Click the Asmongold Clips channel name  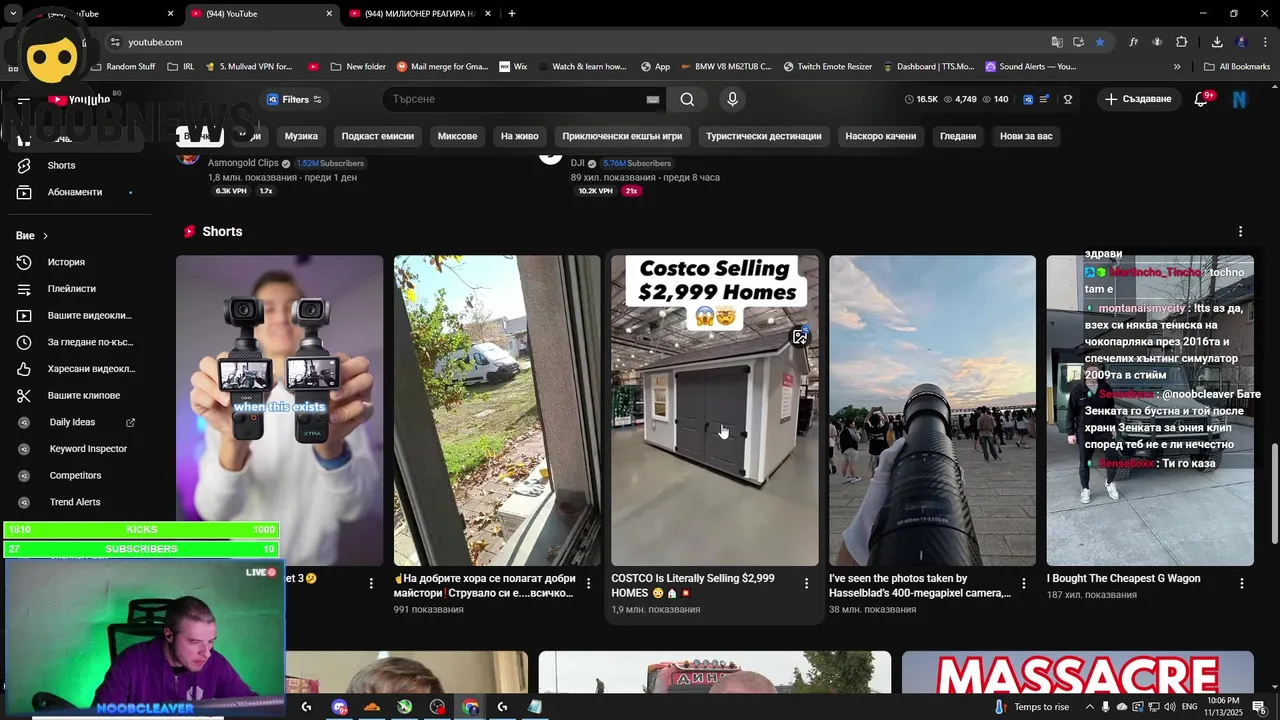[243, 163]
